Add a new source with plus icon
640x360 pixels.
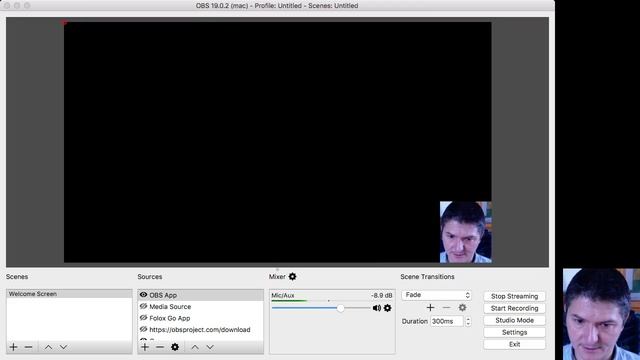tap(145, 347)
